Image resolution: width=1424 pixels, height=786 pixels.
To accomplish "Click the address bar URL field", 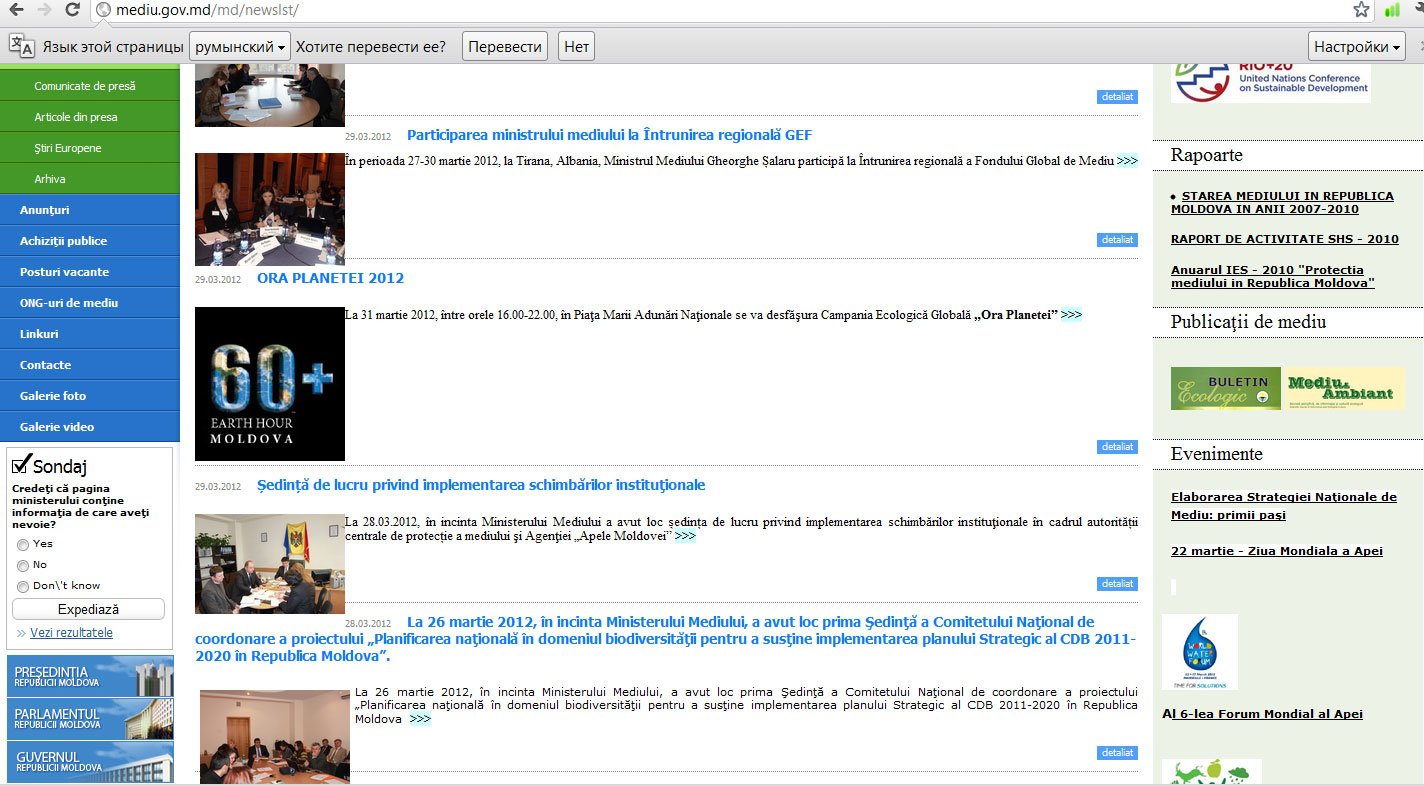I will [700, 10].
